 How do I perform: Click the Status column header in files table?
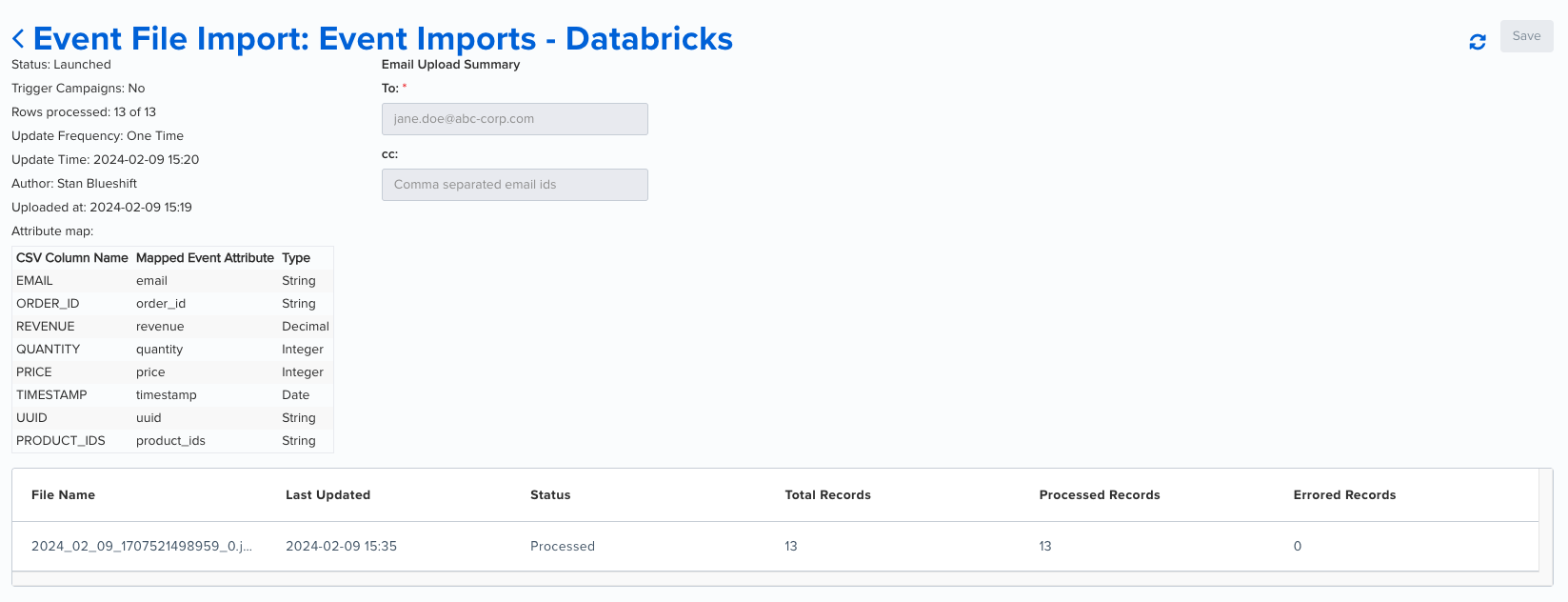[550, 495]
